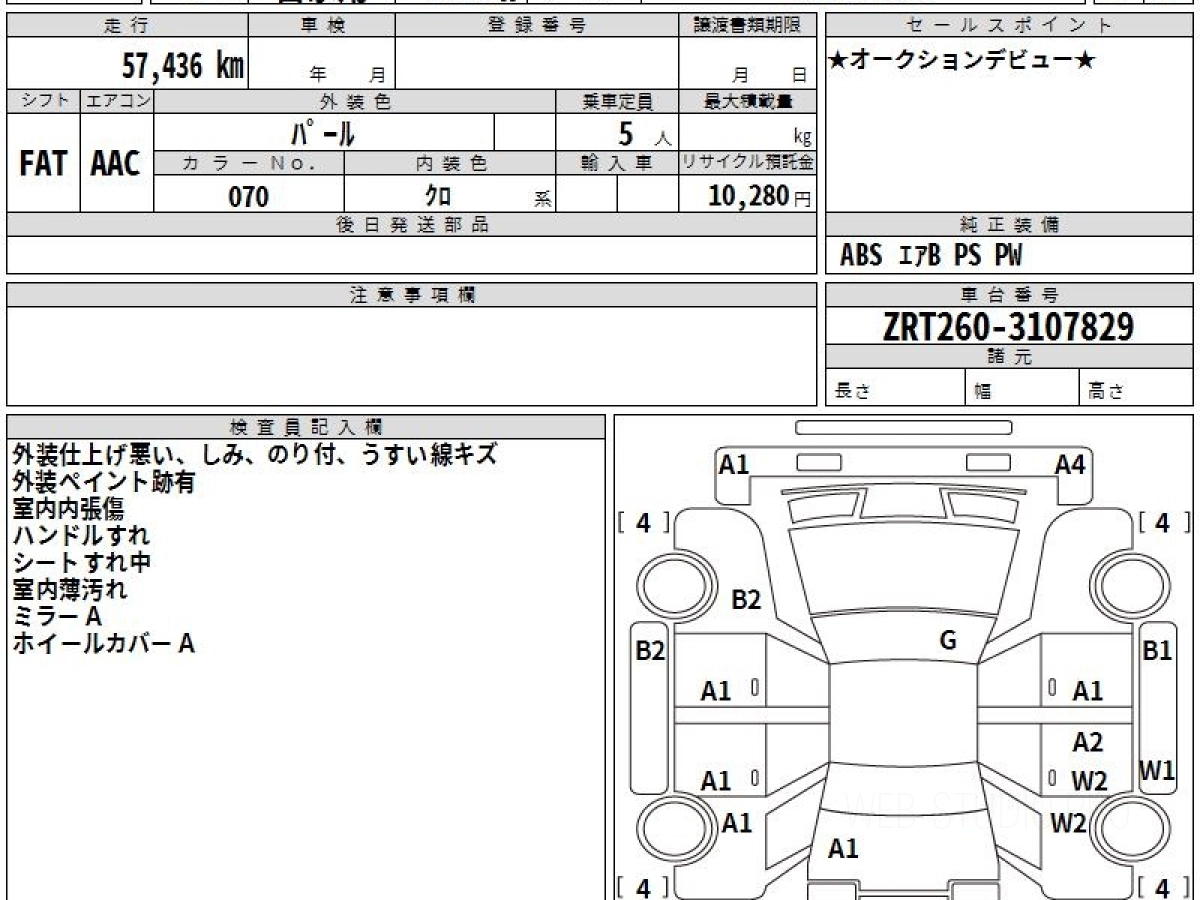Select the equipment list ABS エアB PS PW
The width and height of the screenshot is (1200, 900).
[931, 256]
